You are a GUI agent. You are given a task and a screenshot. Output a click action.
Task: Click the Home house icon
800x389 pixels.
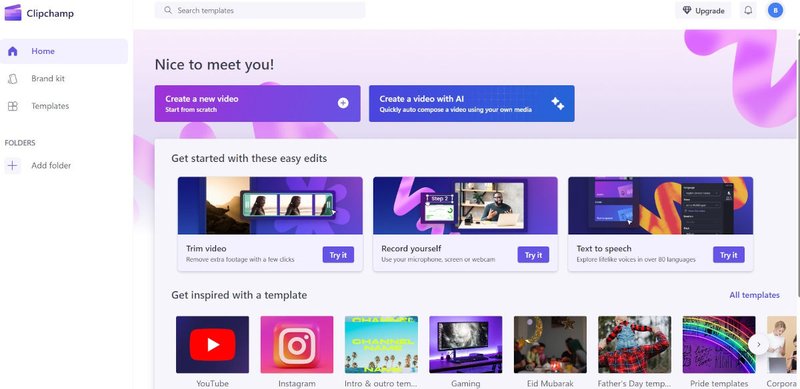[x=13, y=51]
